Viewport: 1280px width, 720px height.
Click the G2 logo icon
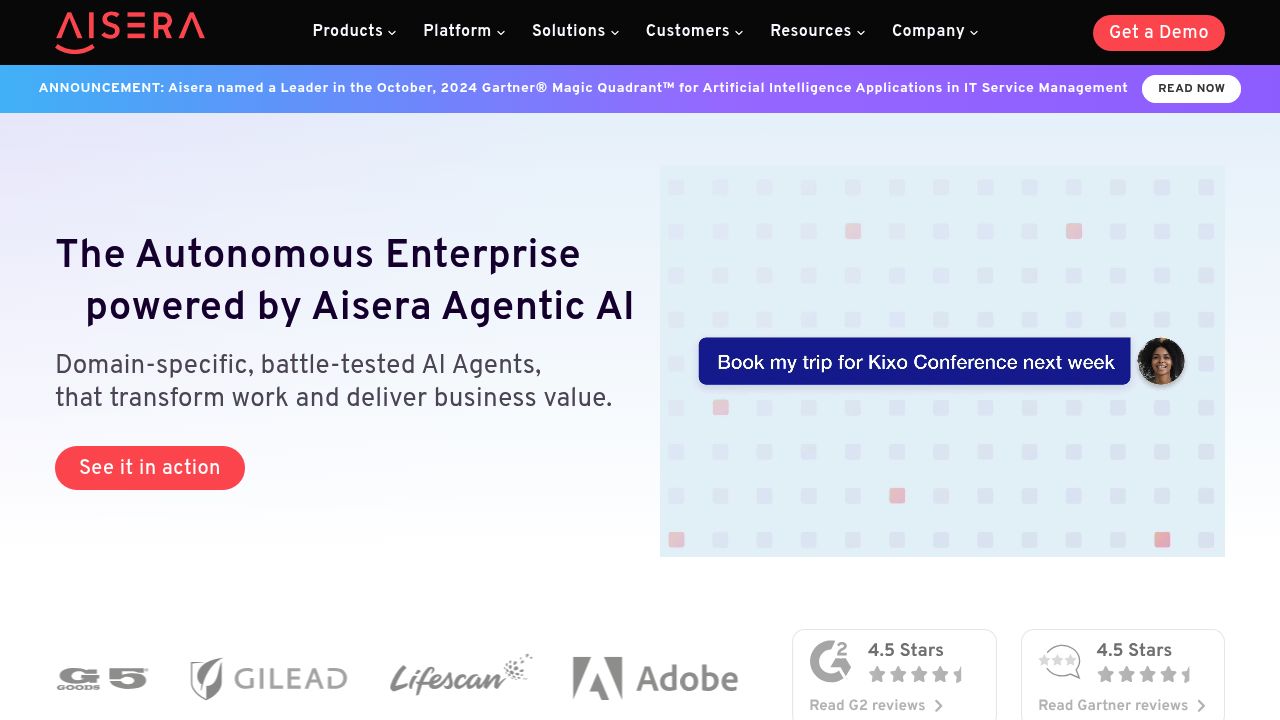(830, 661)
